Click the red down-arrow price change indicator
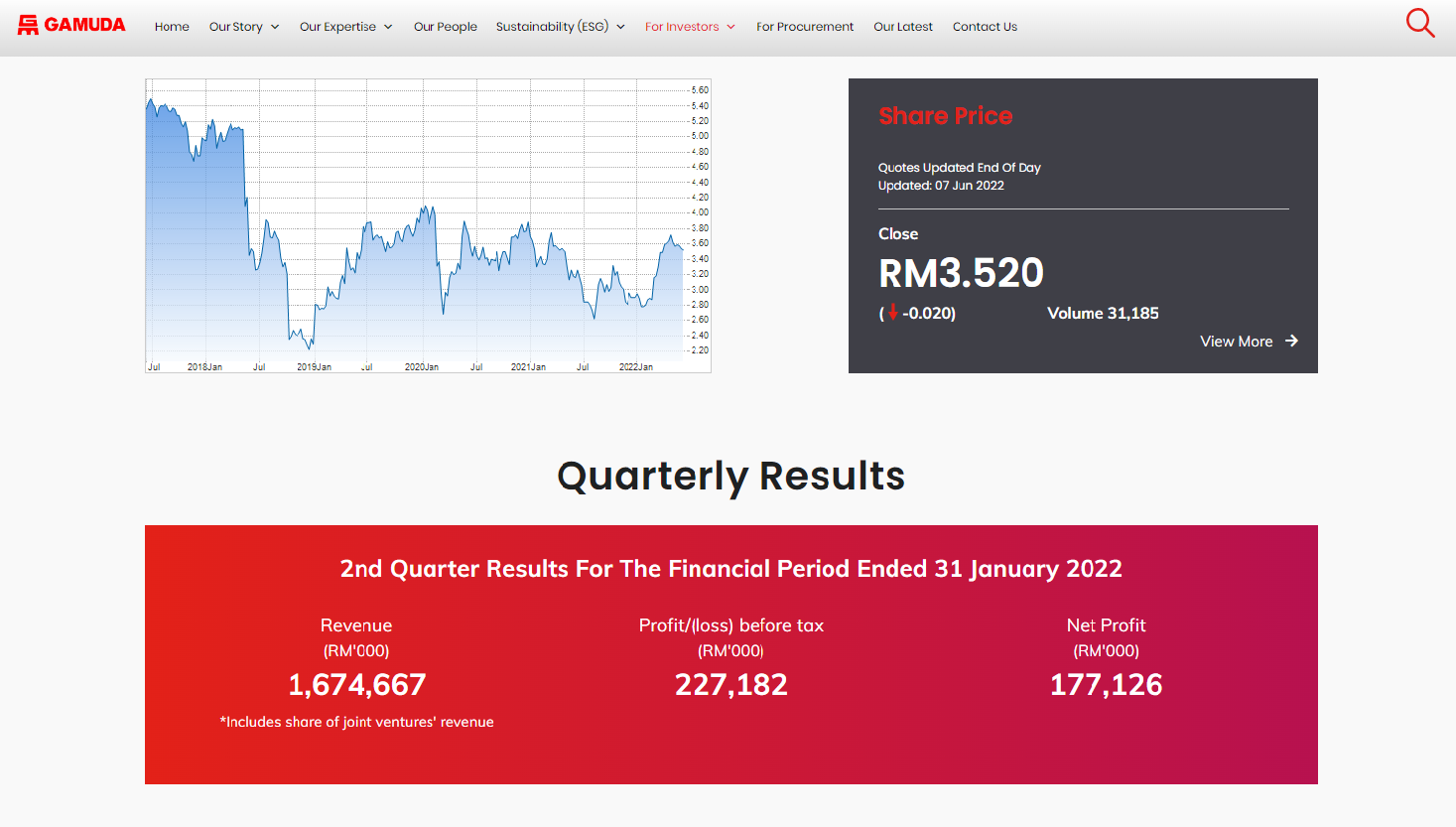 pos(892,312)
